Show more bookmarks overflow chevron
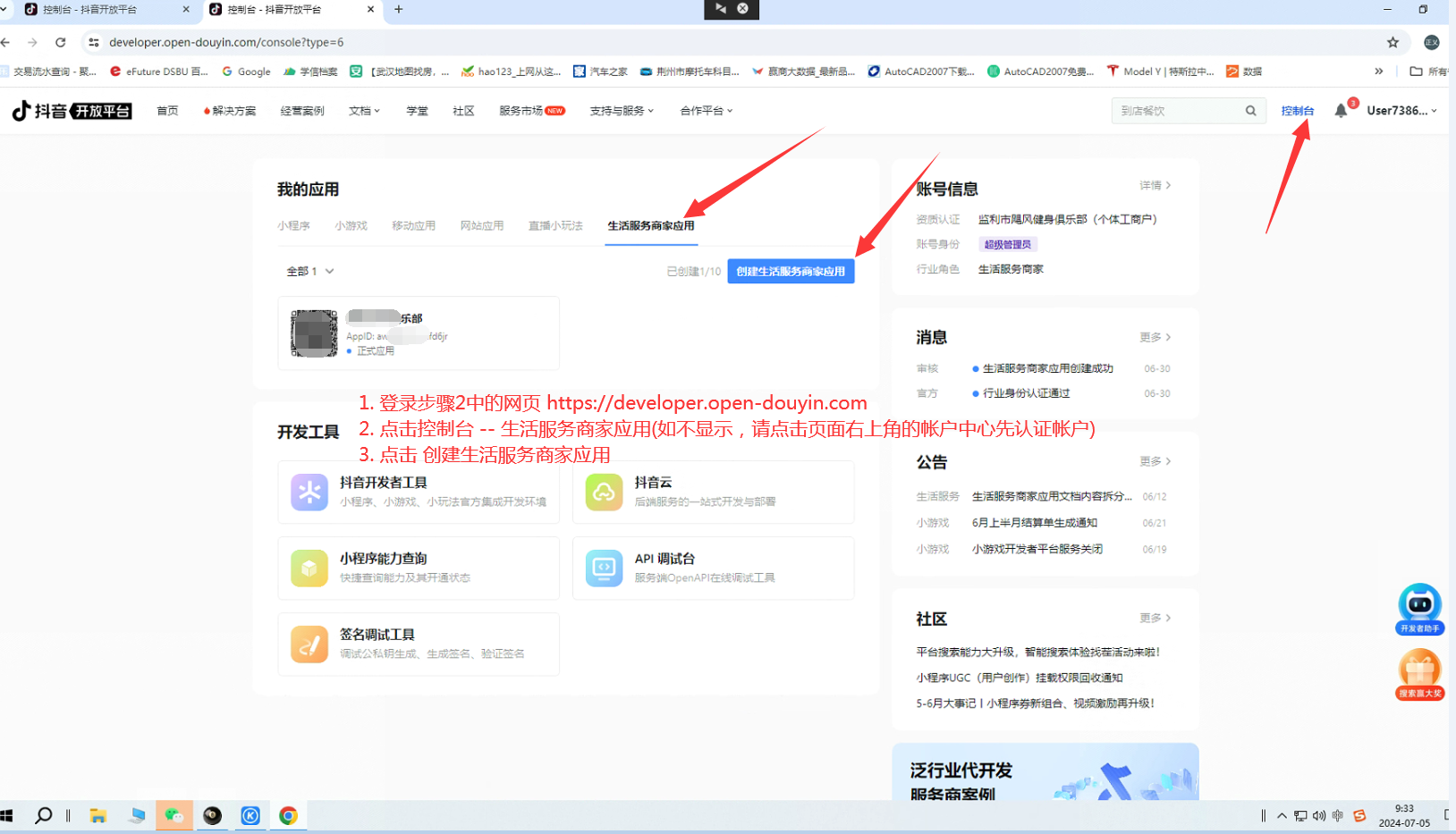Viewport: 1456px width, 834px height. 1378,72
